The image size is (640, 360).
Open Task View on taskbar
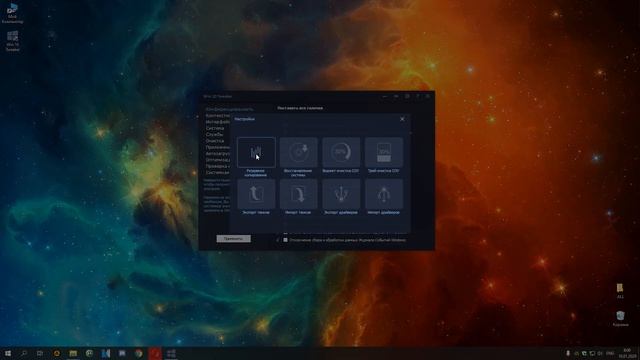tap(40, 353)
